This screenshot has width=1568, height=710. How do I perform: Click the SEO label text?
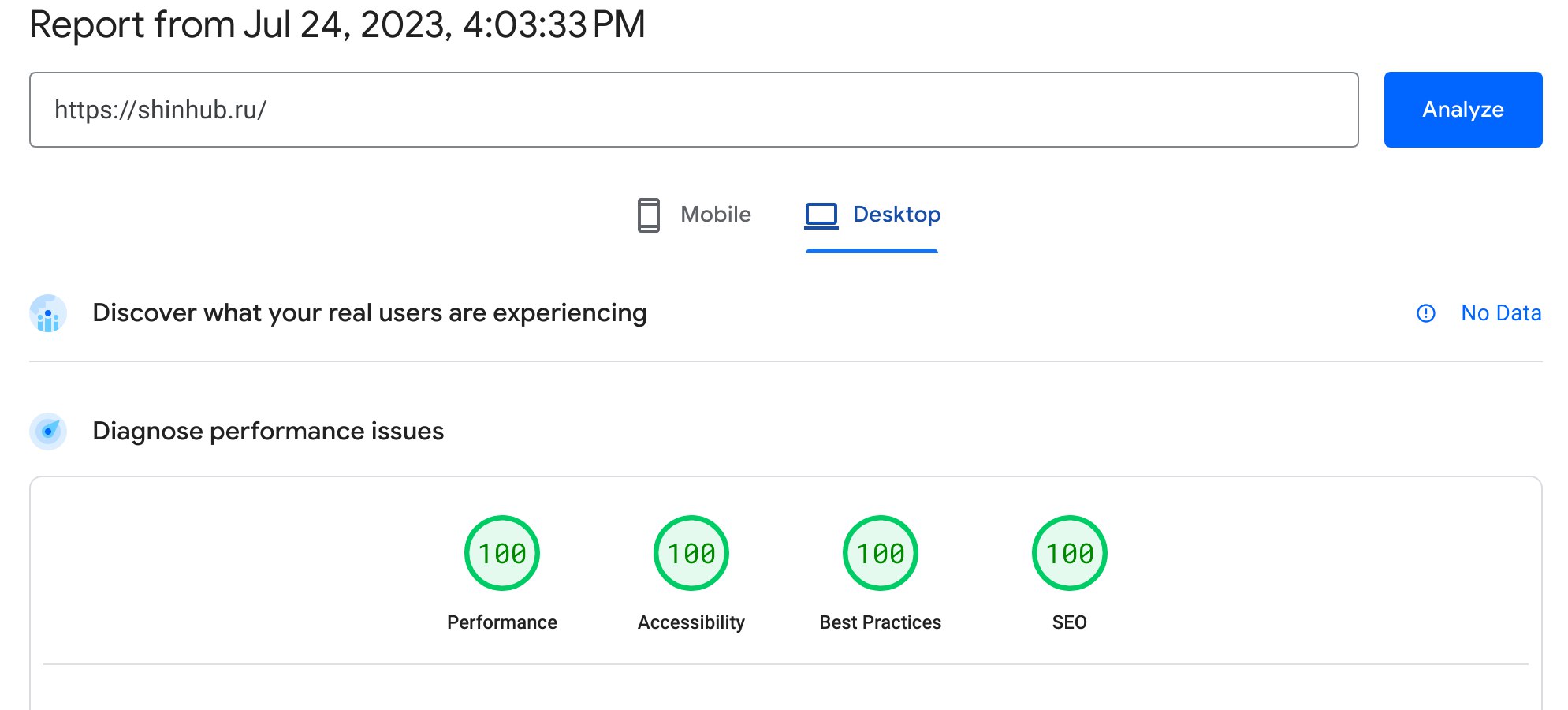click(1069, 622)
